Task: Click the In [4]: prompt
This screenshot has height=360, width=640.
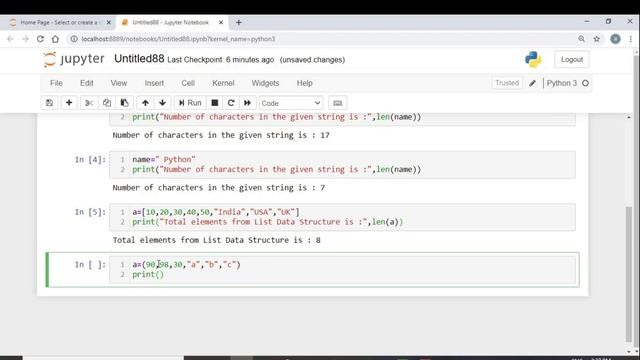Action: click(90, 160)
